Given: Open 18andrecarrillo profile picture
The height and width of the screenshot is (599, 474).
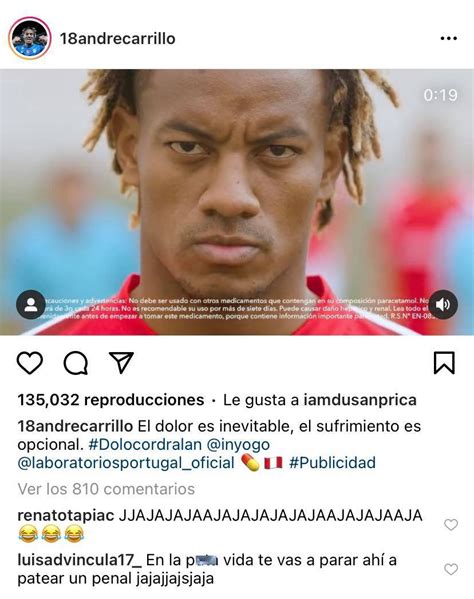Looking at the screenshot, I should click(30, 38).
